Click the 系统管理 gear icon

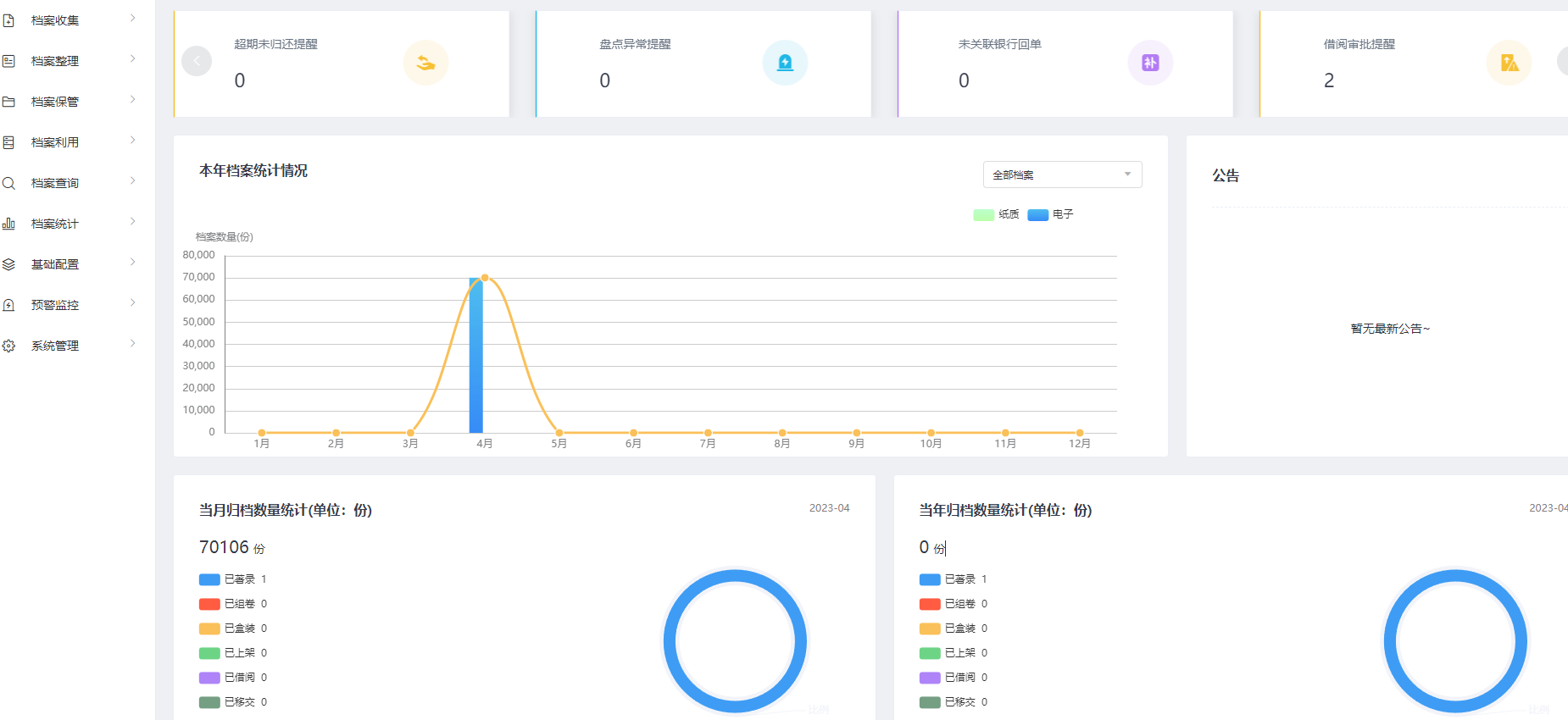tap(8, 346)
